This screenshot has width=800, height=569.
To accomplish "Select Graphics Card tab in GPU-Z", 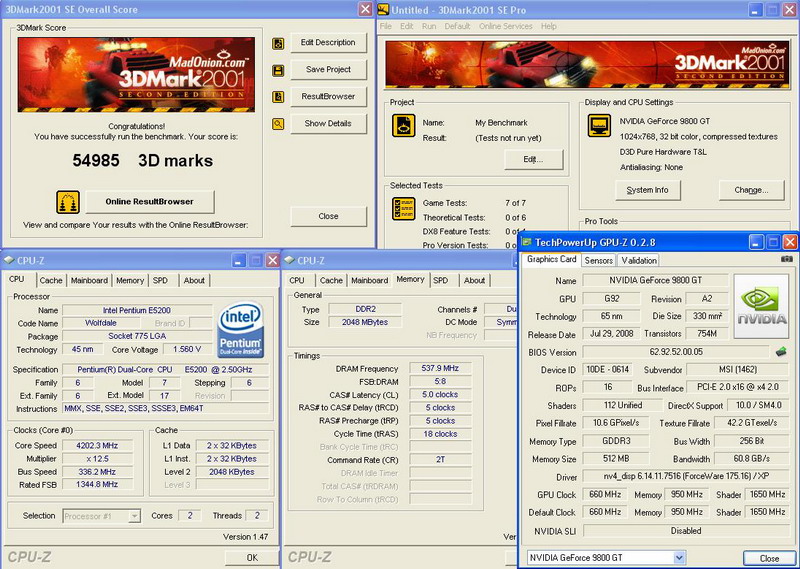I will tap(552, 259).
